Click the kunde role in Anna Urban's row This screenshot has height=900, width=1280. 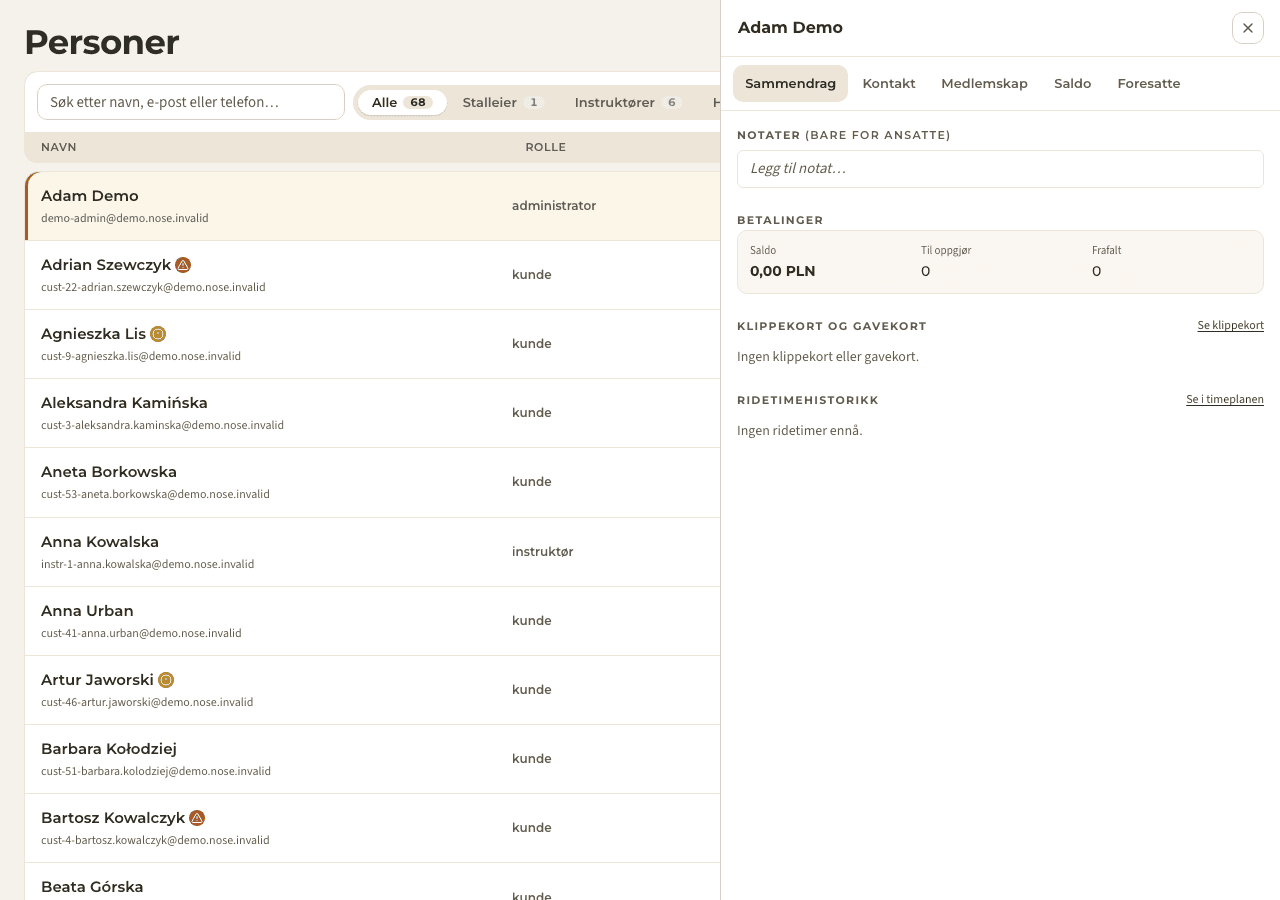532,621
